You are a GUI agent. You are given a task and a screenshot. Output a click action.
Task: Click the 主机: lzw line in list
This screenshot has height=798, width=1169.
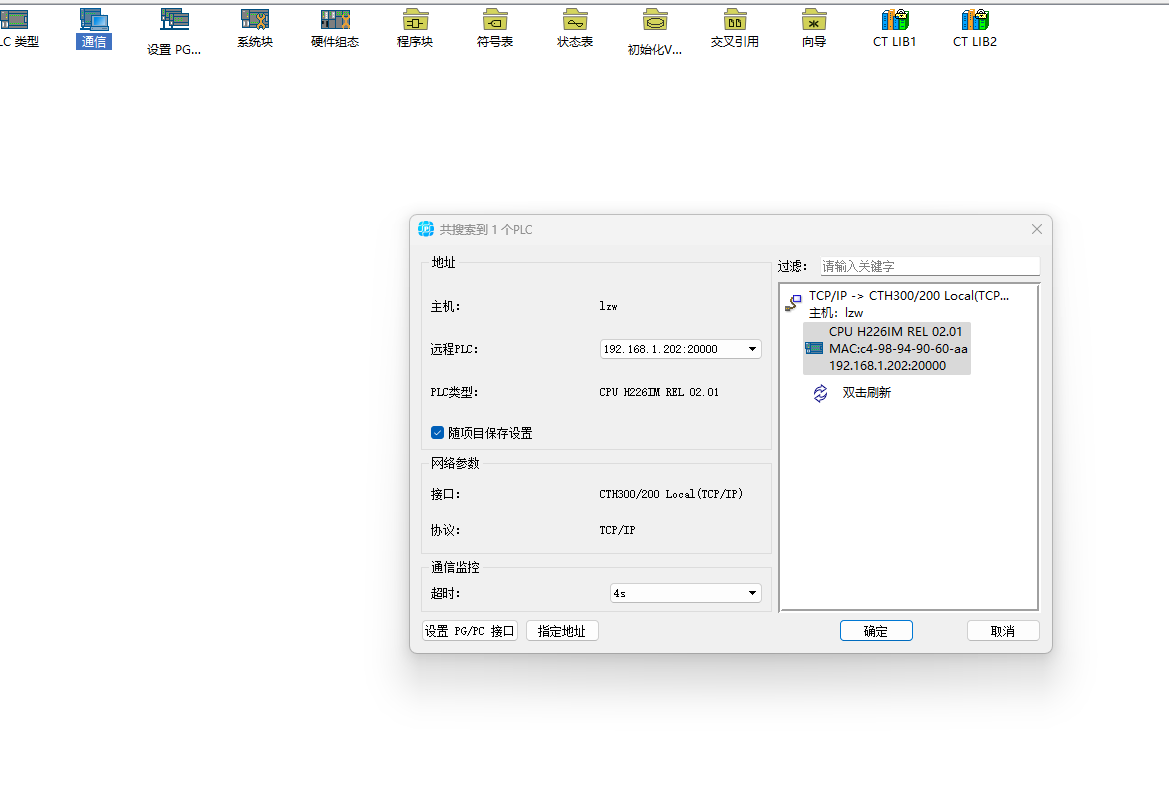point(836,313)
